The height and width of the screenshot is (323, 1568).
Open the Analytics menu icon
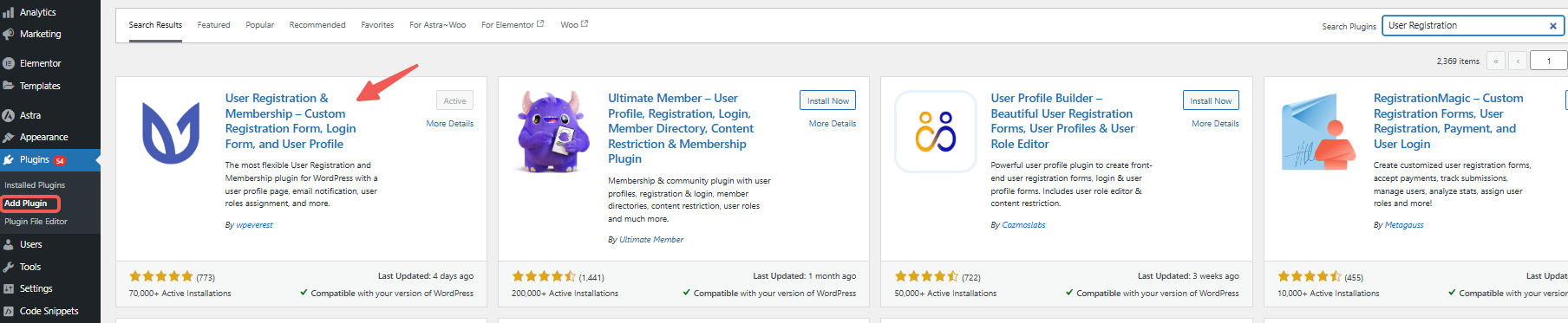(9, 12)
